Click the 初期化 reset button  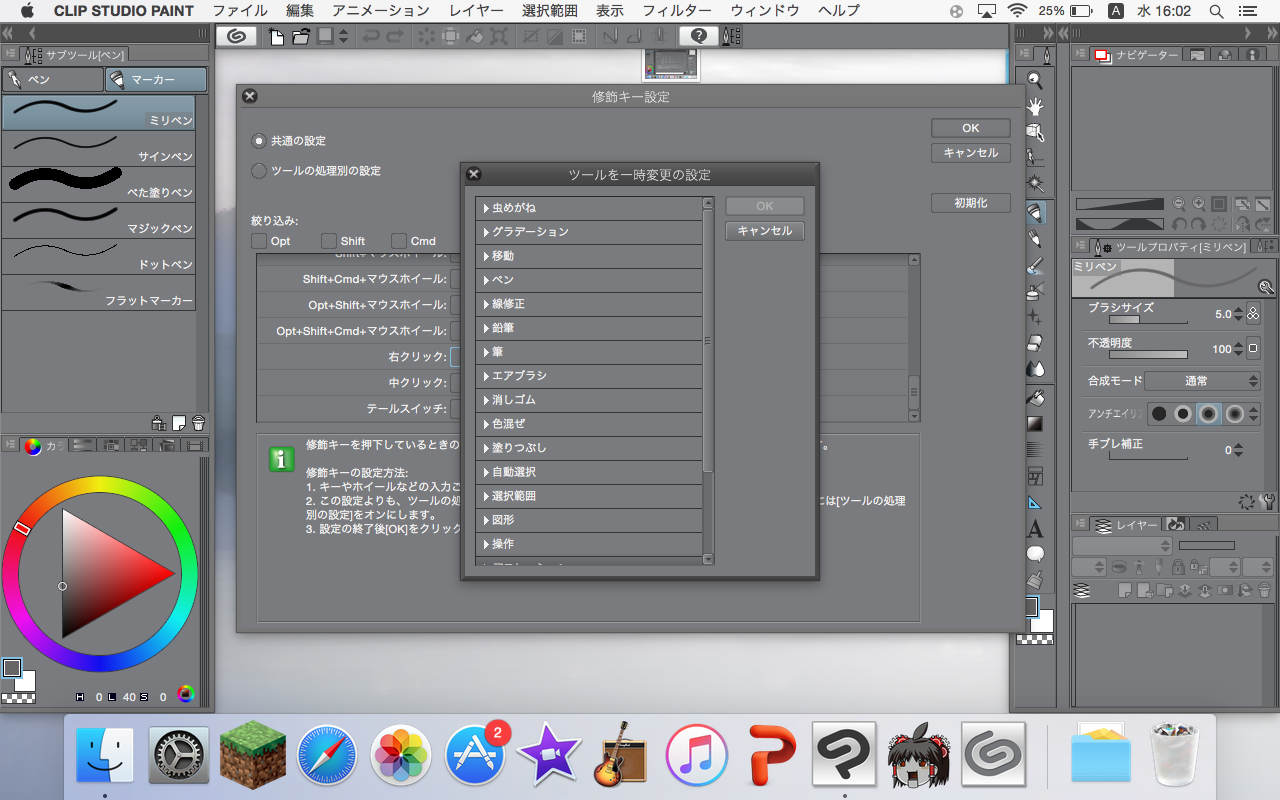(970, 203)
